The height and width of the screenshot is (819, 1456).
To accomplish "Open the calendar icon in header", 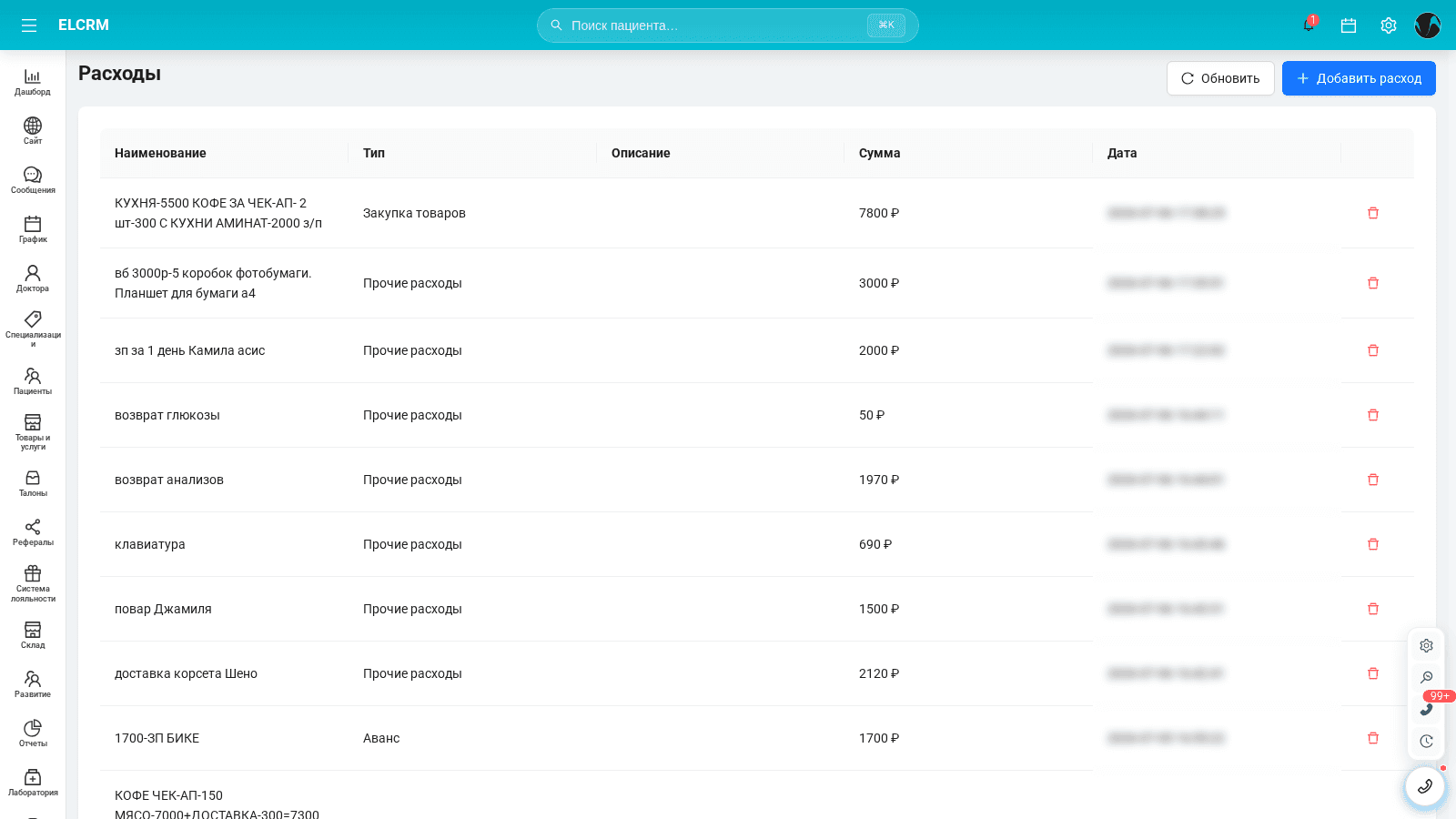I will tap(1349, 25).
